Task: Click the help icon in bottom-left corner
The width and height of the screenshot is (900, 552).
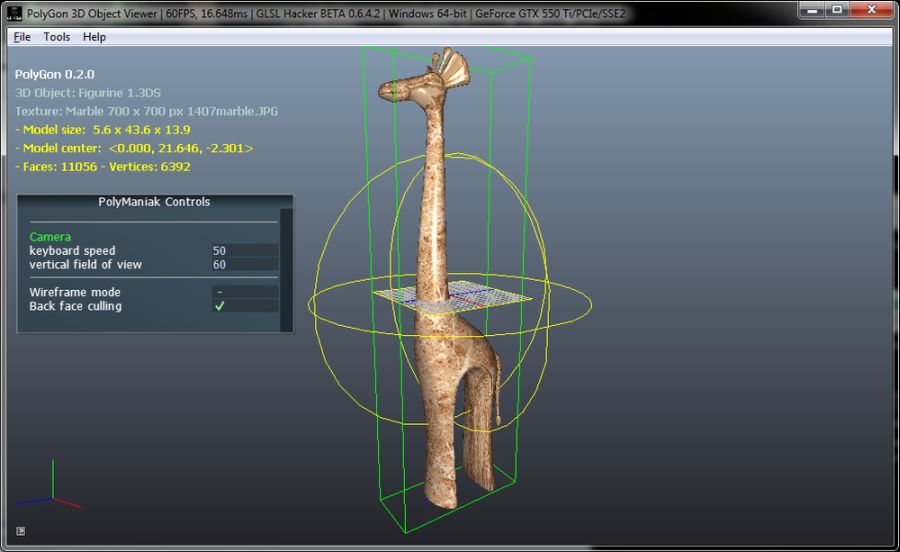Action: 21,531
